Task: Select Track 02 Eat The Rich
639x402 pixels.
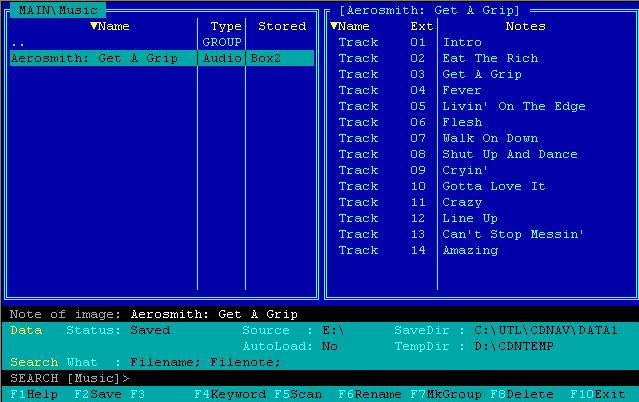Action: click(482, 58)
